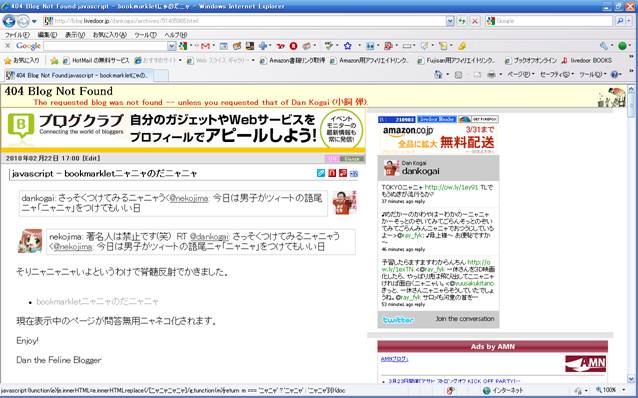This screenshot has width=638, height=398.
Task: Open Gmail icon in Google Toolbar
Action: [205, 46]
